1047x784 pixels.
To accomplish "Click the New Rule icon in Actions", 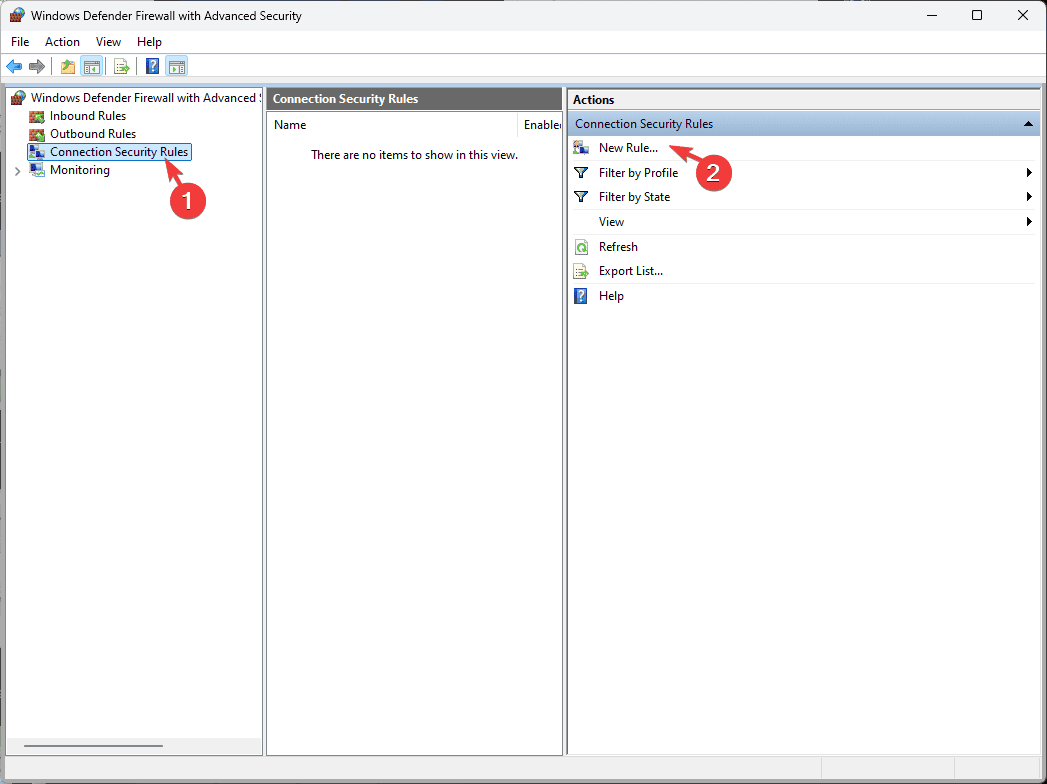I will coord(581,148).
